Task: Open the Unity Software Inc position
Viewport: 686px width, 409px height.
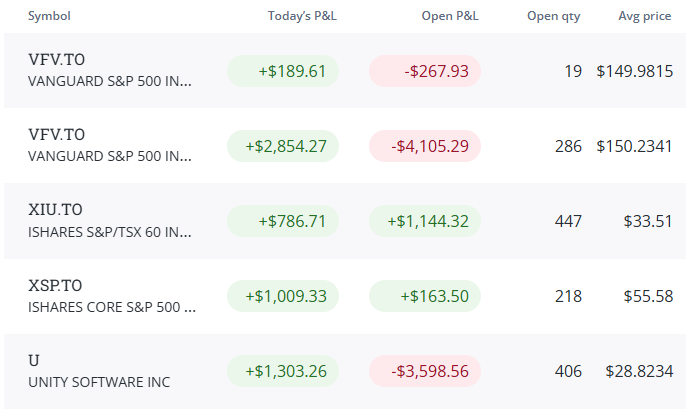Action: coord(345,371)
